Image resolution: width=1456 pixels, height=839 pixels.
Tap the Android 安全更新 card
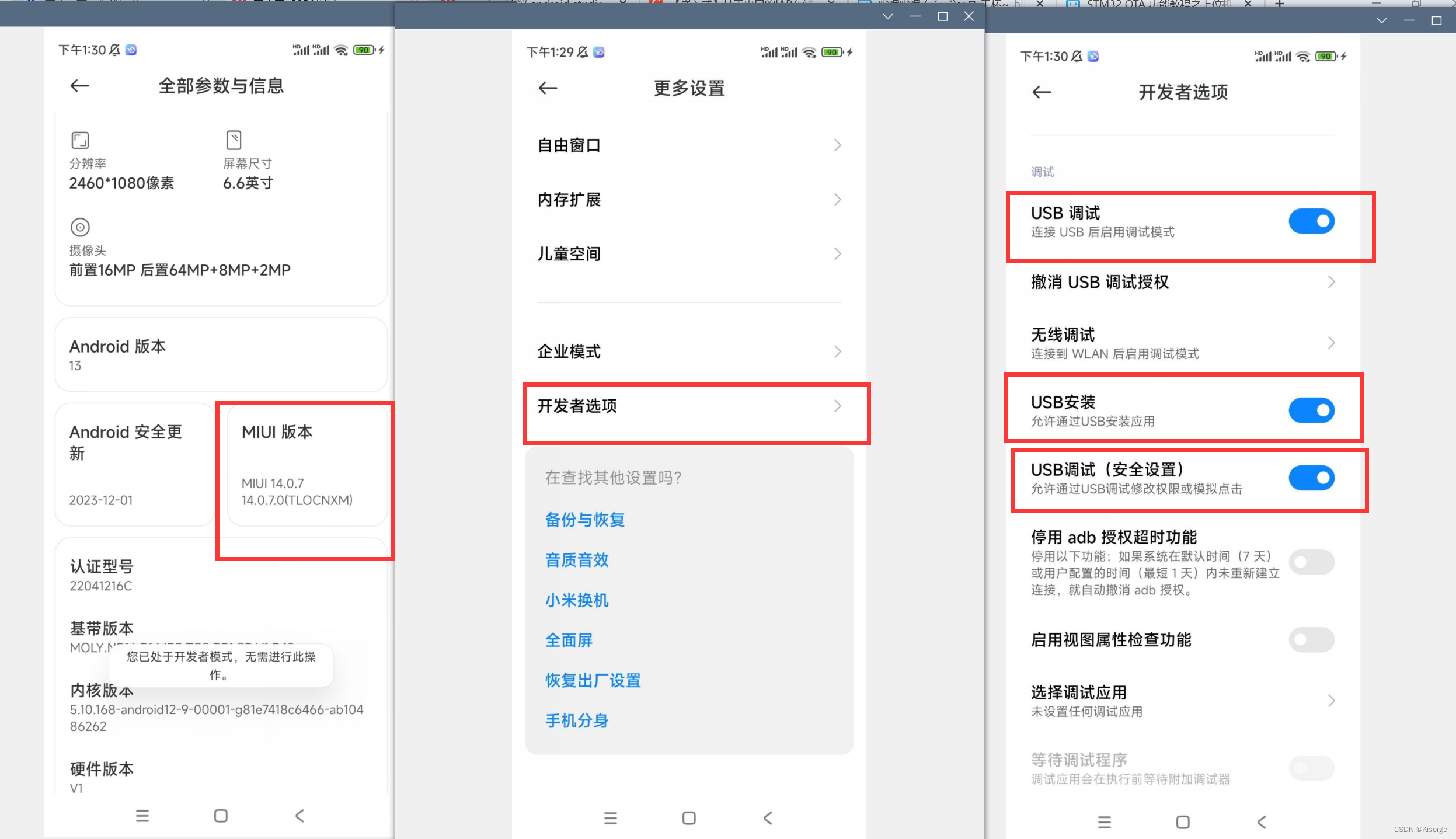point(135,465)
